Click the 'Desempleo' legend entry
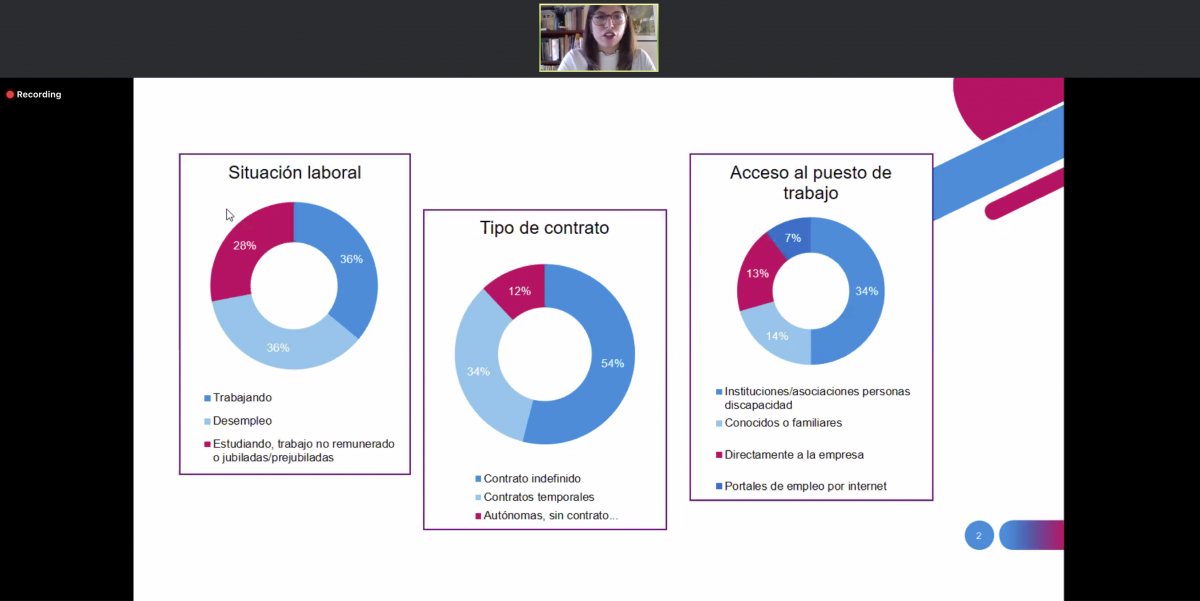This screenshot has width=1200, height=601. click(x=238, y=421)
